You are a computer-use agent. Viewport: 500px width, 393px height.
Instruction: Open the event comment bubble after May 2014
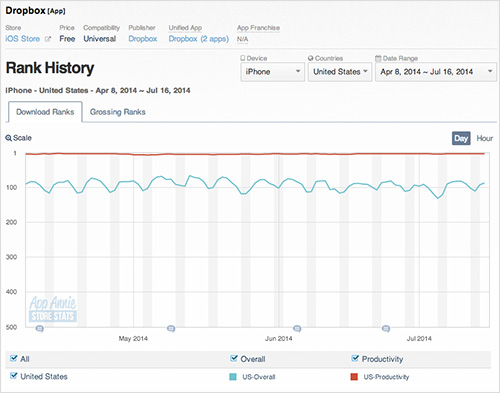coord(171,329)
